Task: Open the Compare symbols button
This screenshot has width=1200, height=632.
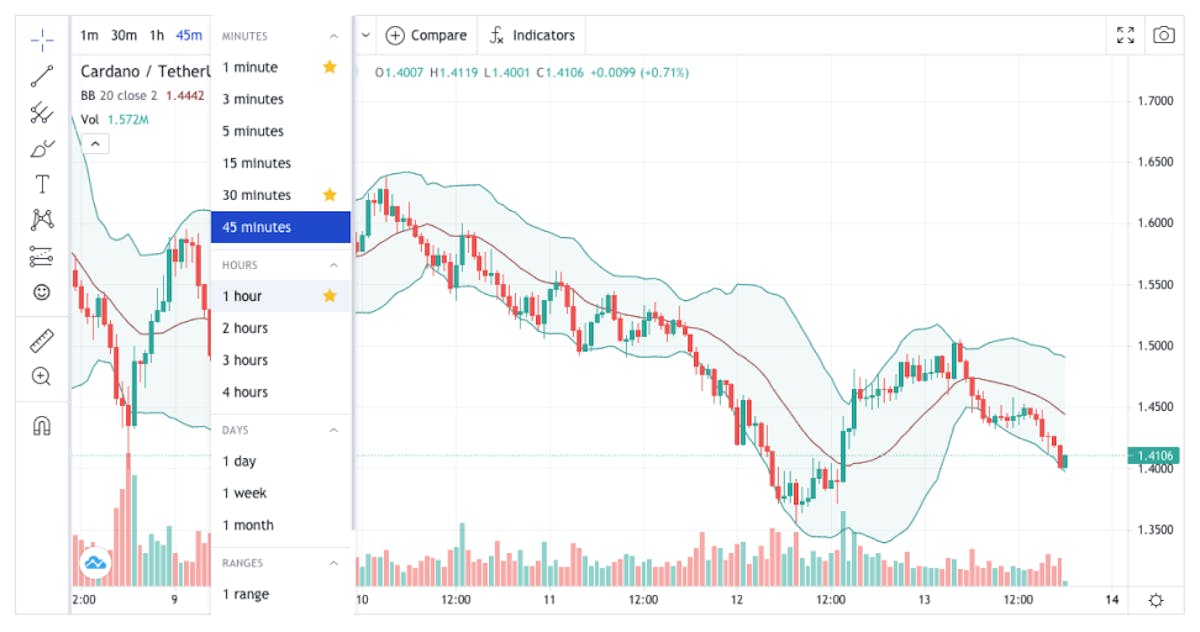Action: [x=427, y=35]
